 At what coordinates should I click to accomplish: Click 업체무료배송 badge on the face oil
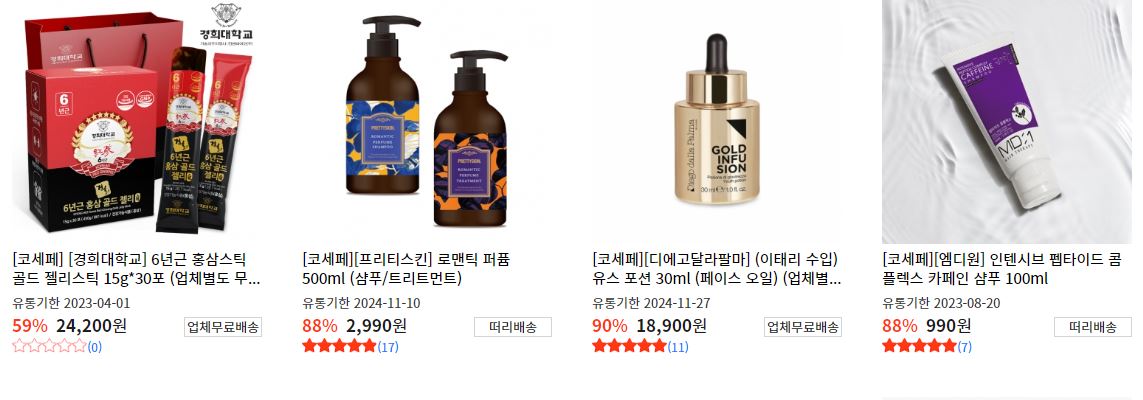[x=803, y=327]
